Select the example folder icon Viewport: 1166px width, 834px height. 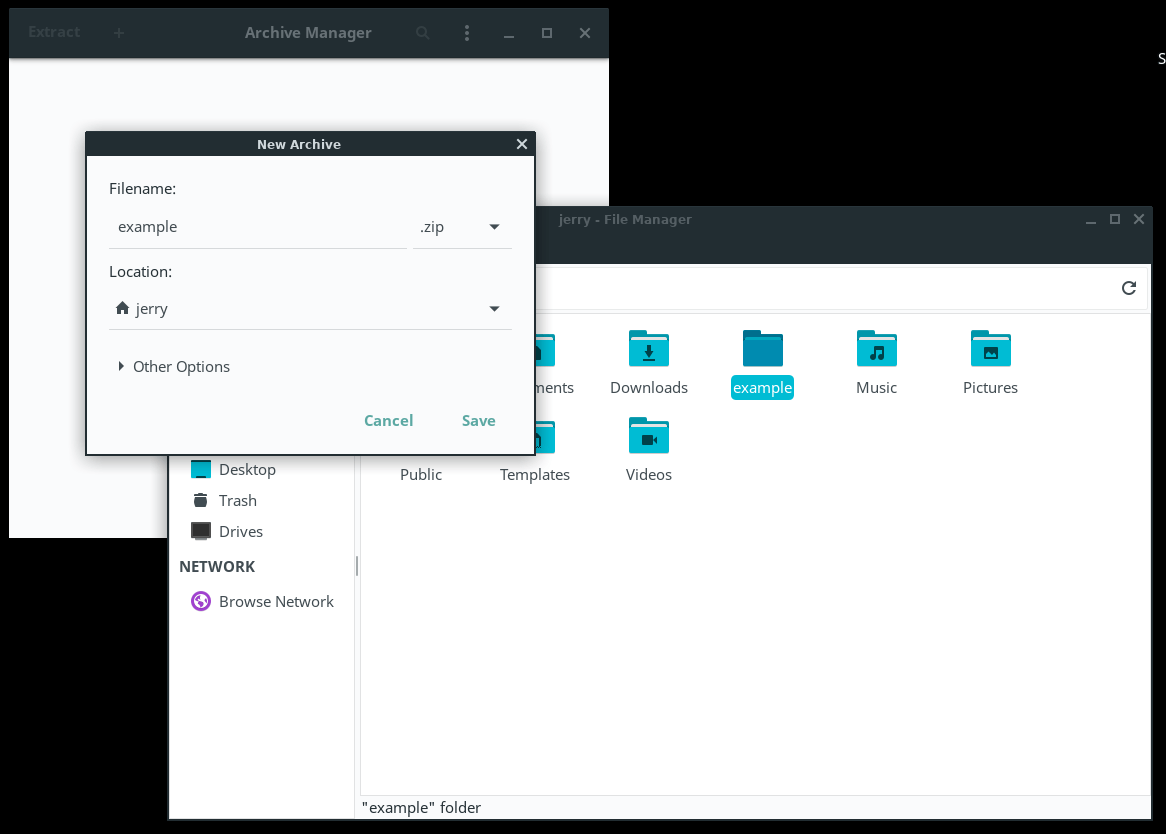pyautogui.click(x=762, y=349)
